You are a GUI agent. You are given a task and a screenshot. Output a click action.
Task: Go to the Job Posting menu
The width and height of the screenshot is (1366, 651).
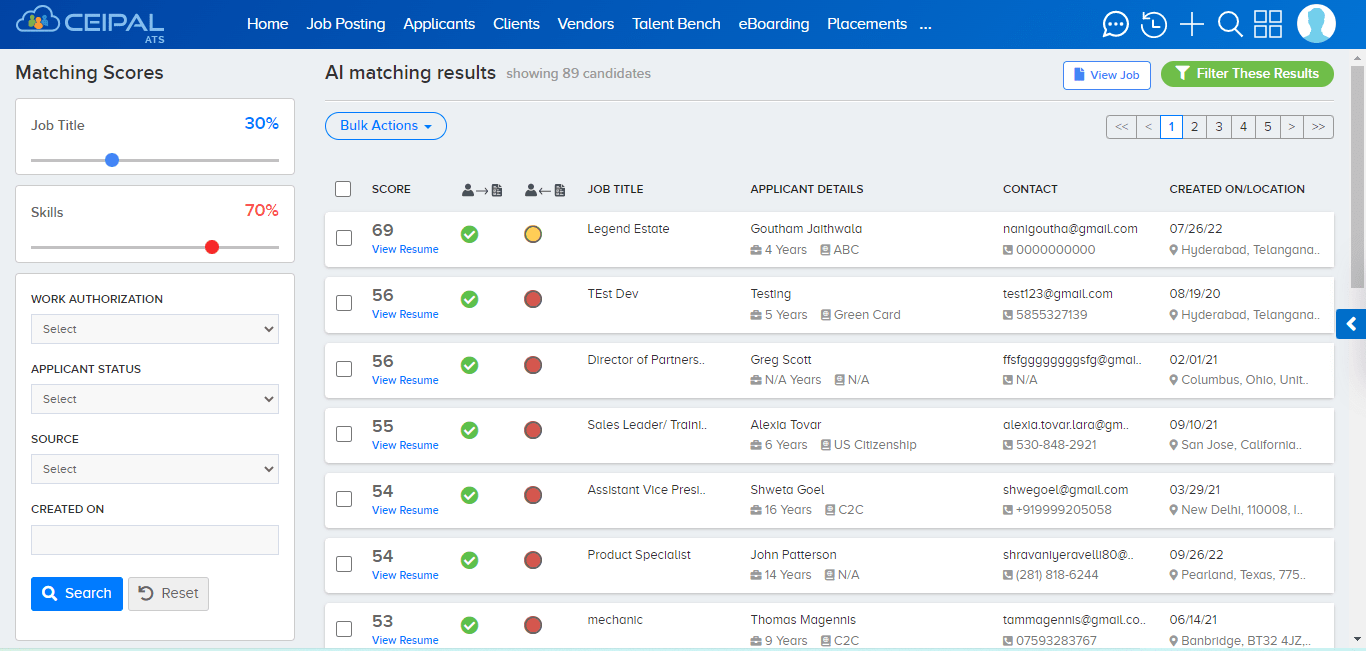346,23
